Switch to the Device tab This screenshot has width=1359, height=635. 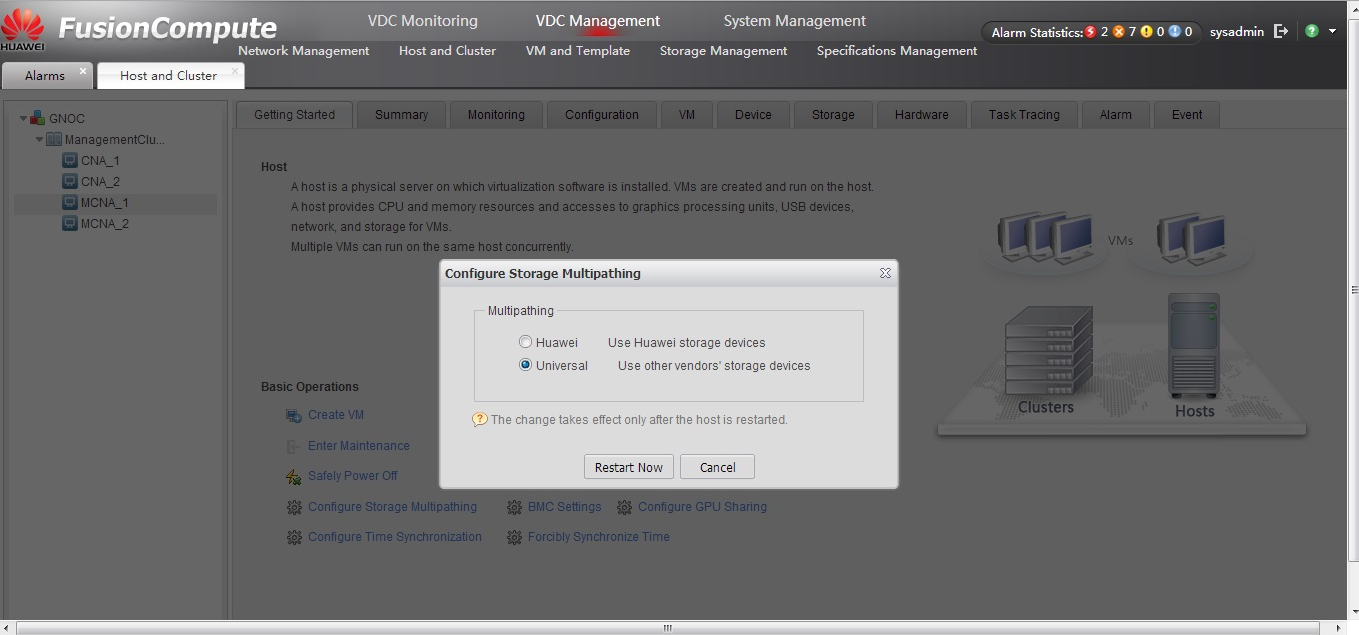pos(753,115)
